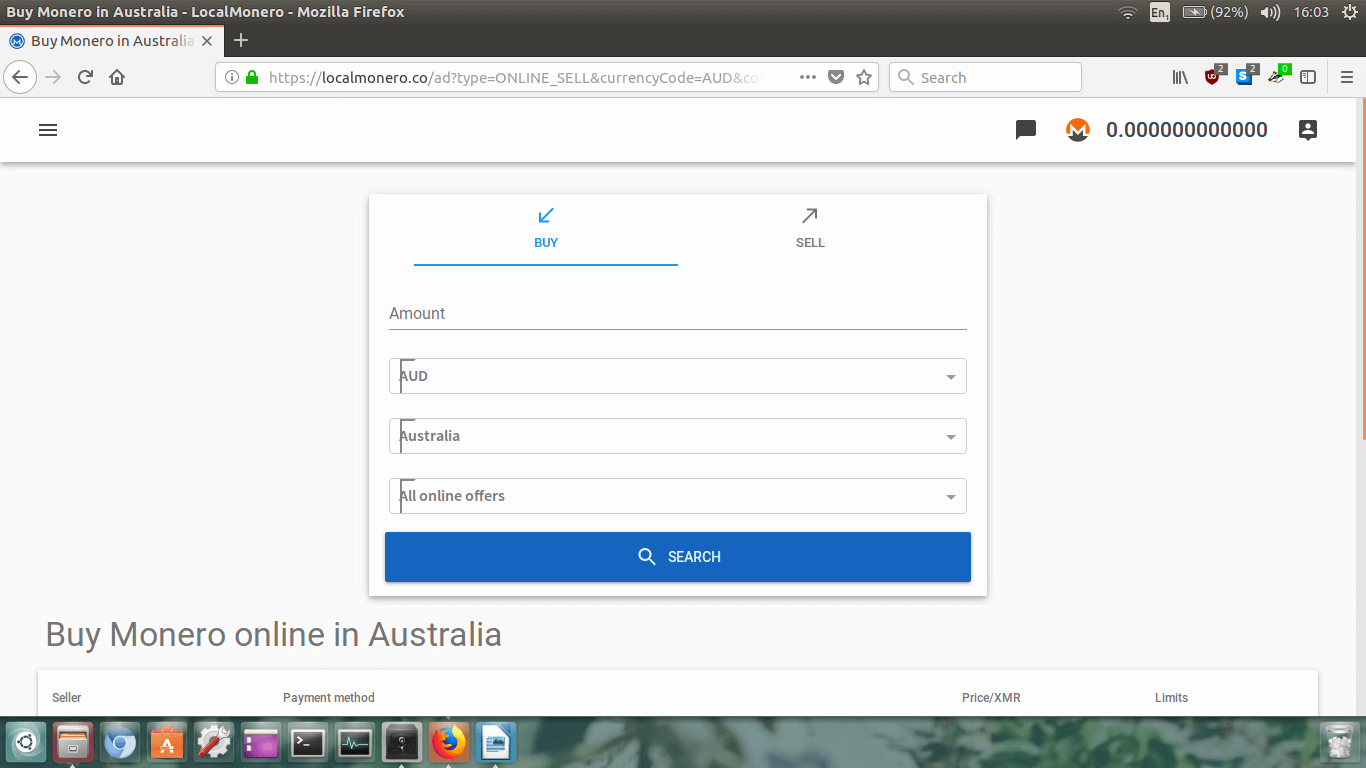Go to the Firefox home page
Viewport: 1366px width, 768px height.
[x=117, y=77]
